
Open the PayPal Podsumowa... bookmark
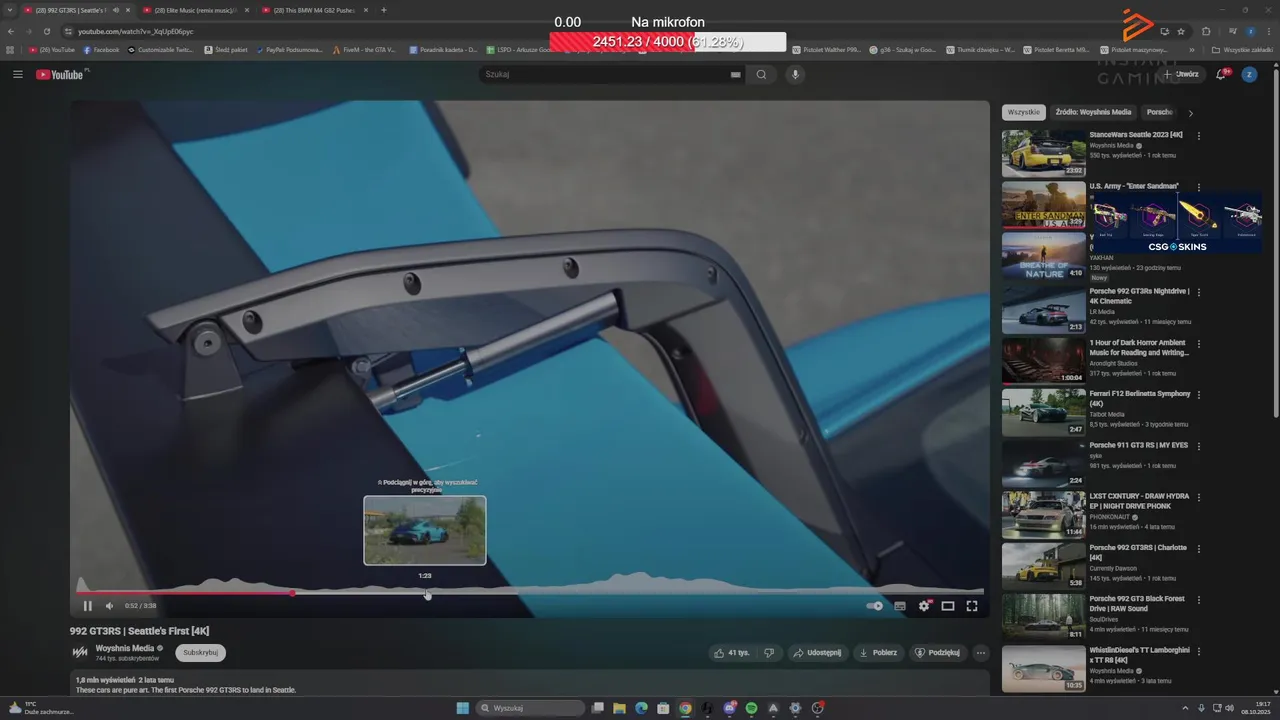(x=289, y=49)
